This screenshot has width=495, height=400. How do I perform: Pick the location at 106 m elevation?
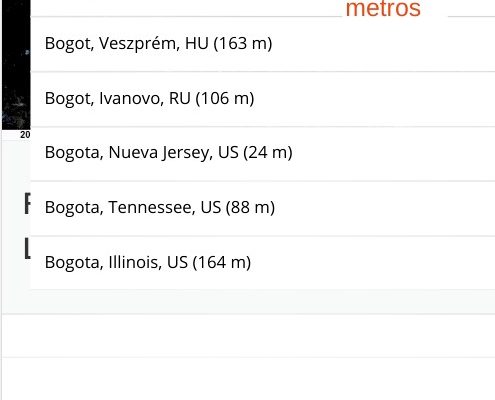coord(263,99)
